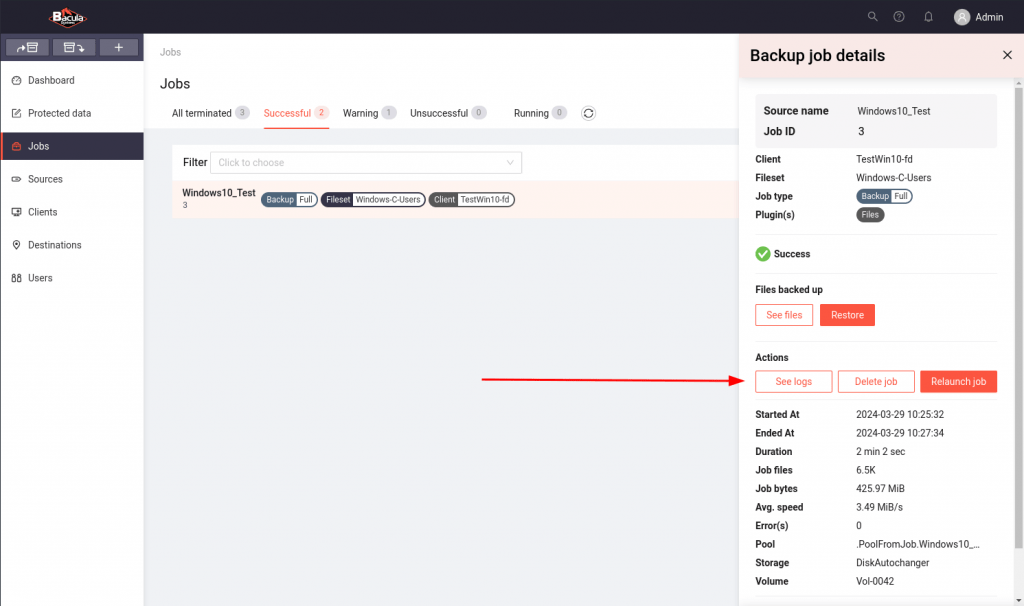Open Protected data in the sidebar
The width and height of the screenshot is (1024, 606).
click(59, 113)
